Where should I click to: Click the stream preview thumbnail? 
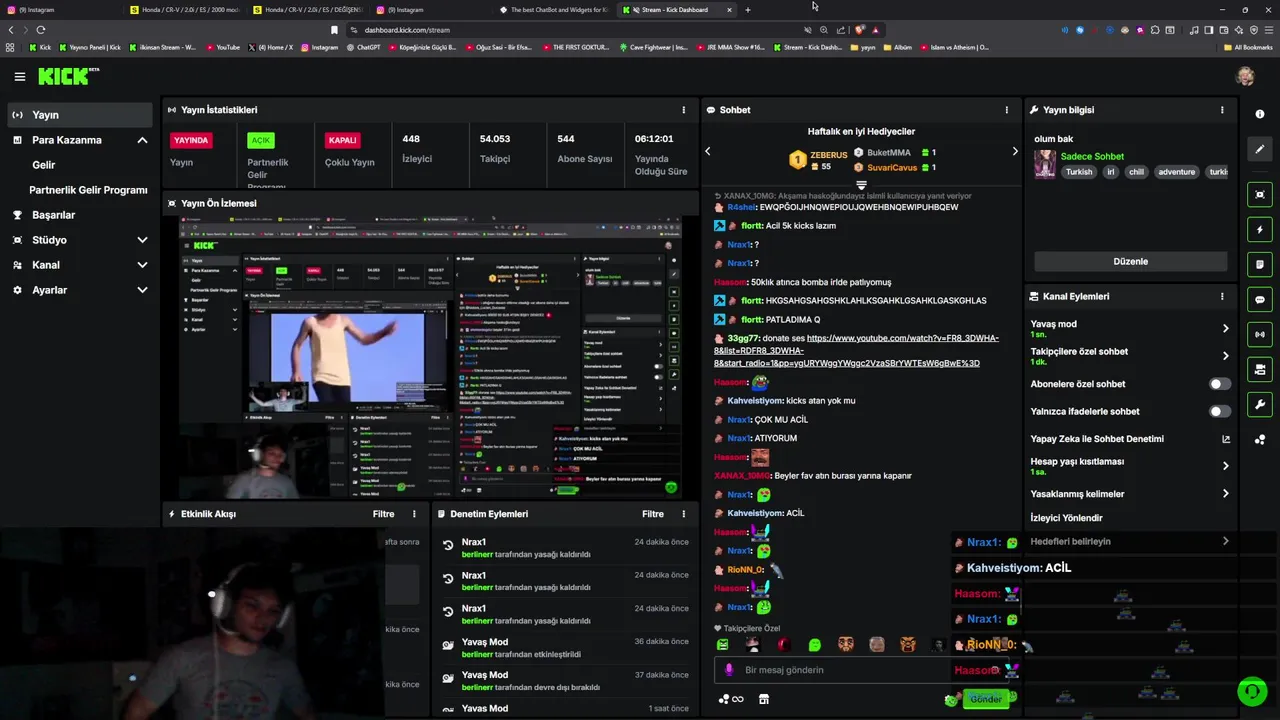coord(430,358)
